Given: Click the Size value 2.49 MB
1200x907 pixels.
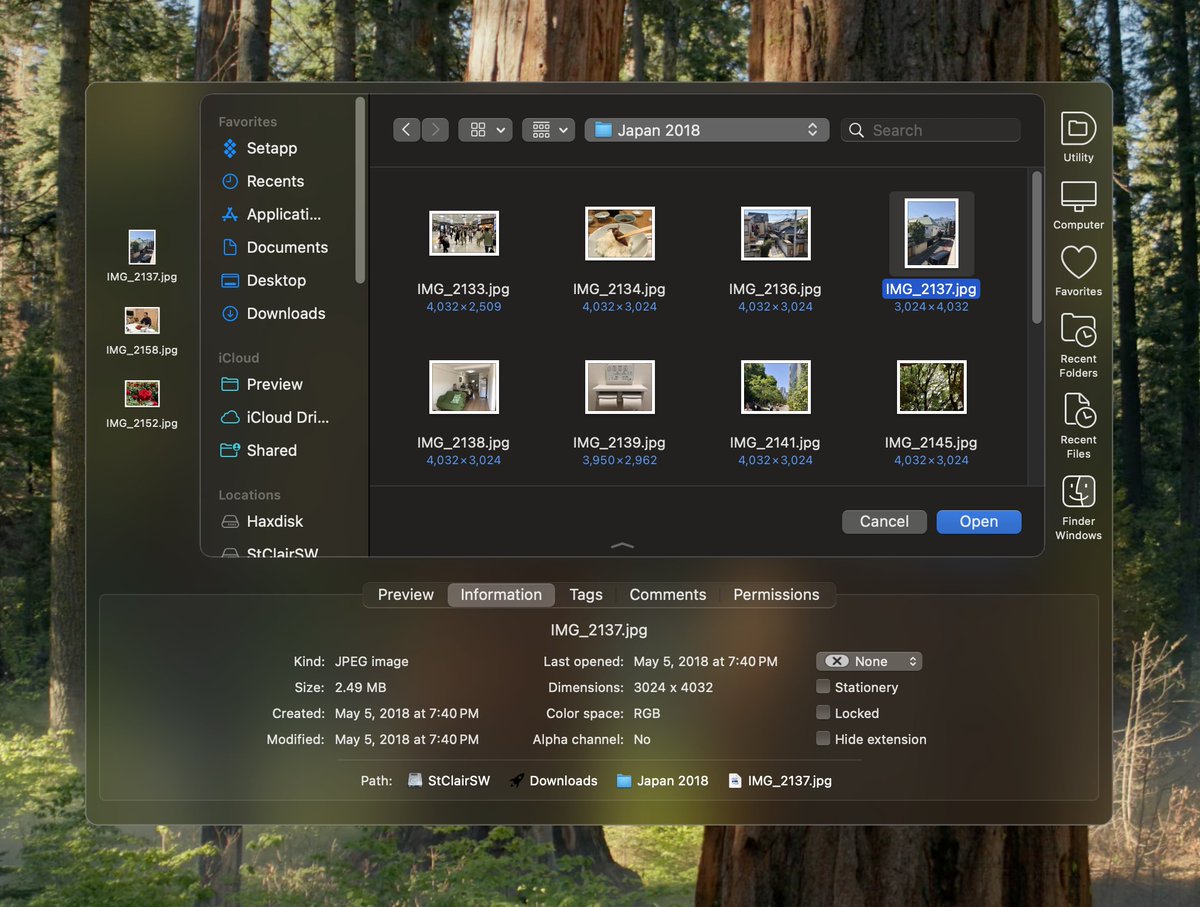Looking at the screenshot, I should pos(361,687).
